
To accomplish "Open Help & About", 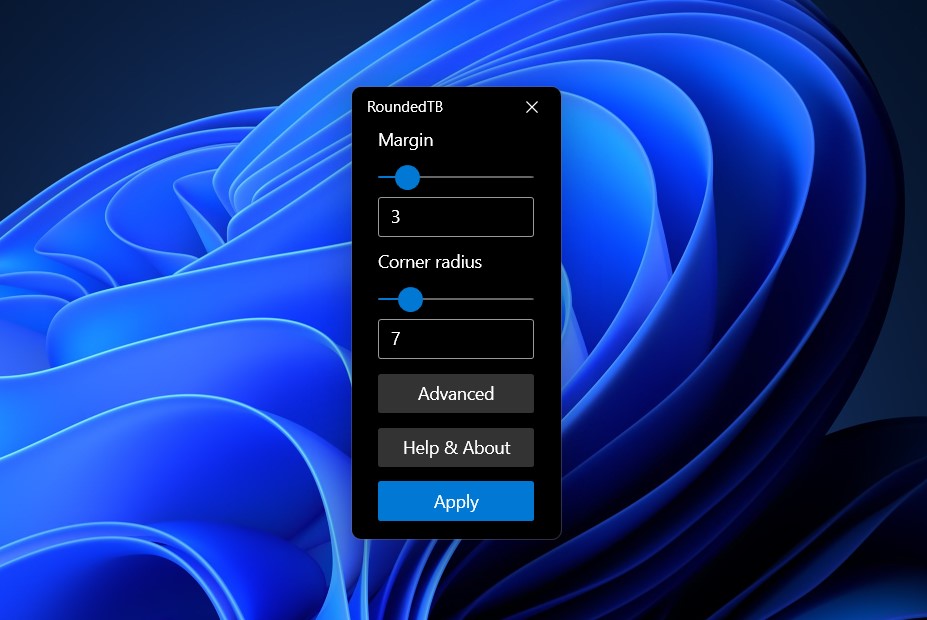I will 456,447.
